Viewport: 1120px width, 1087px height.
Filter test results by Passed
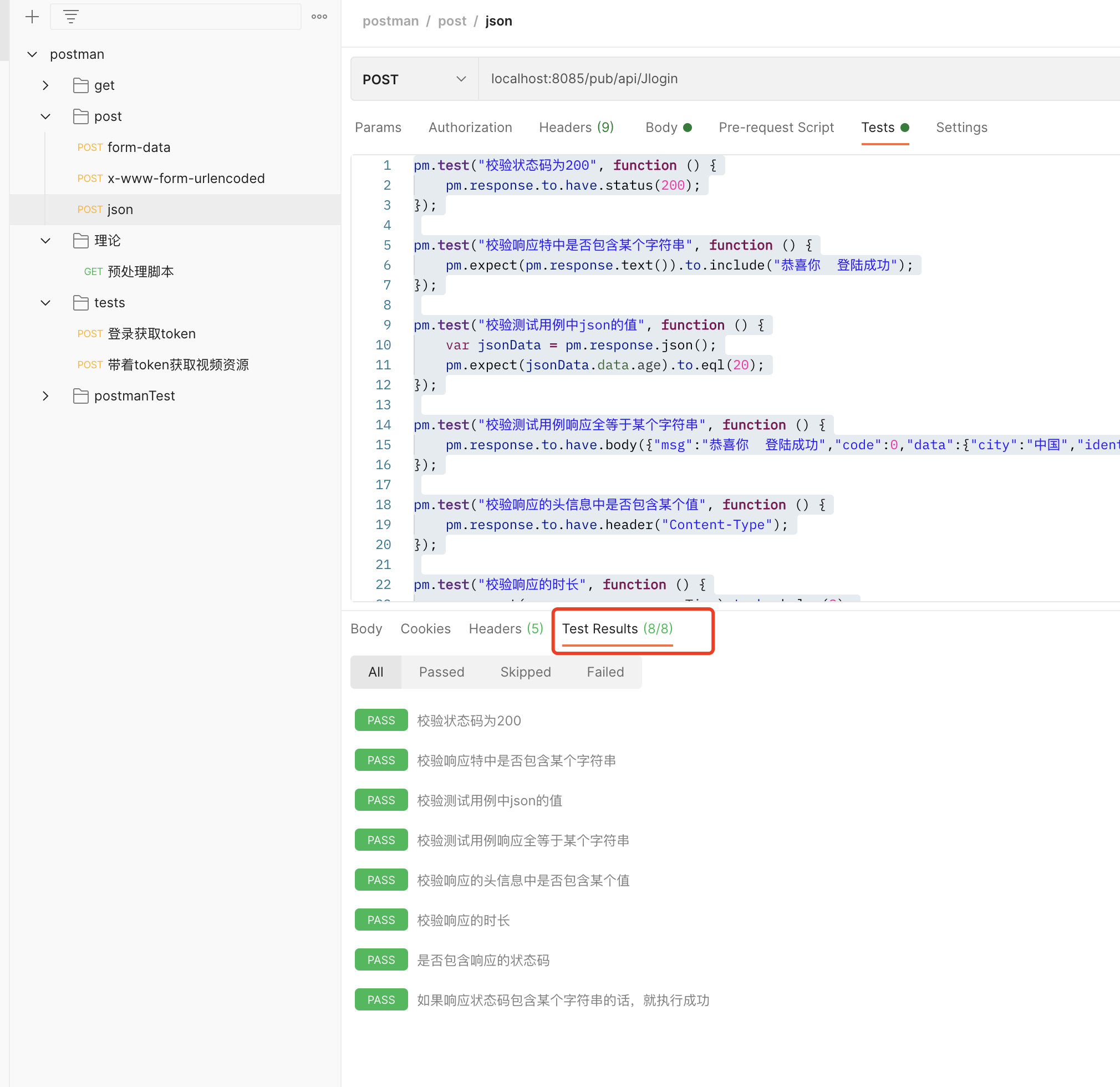click(441, 672)
